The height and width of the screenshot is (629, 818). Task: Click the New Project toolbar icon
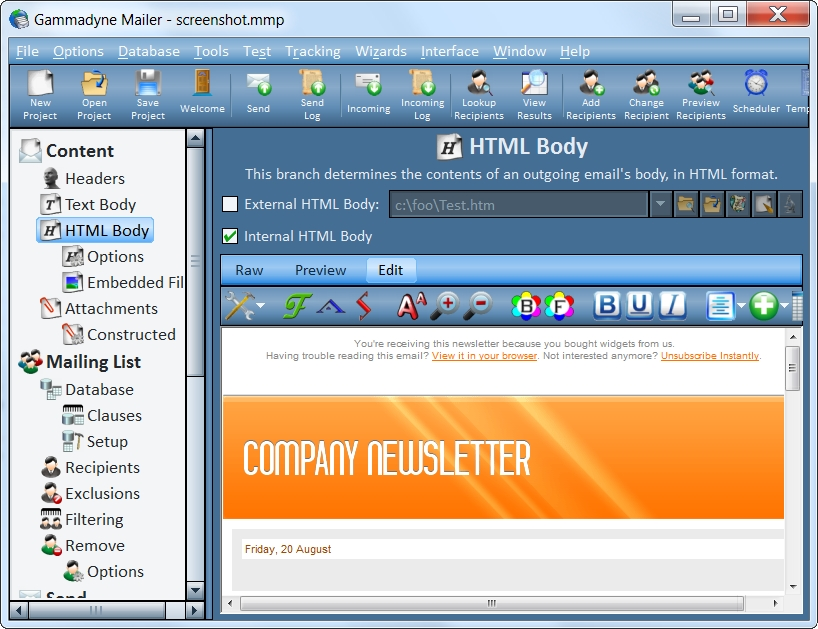40,95
